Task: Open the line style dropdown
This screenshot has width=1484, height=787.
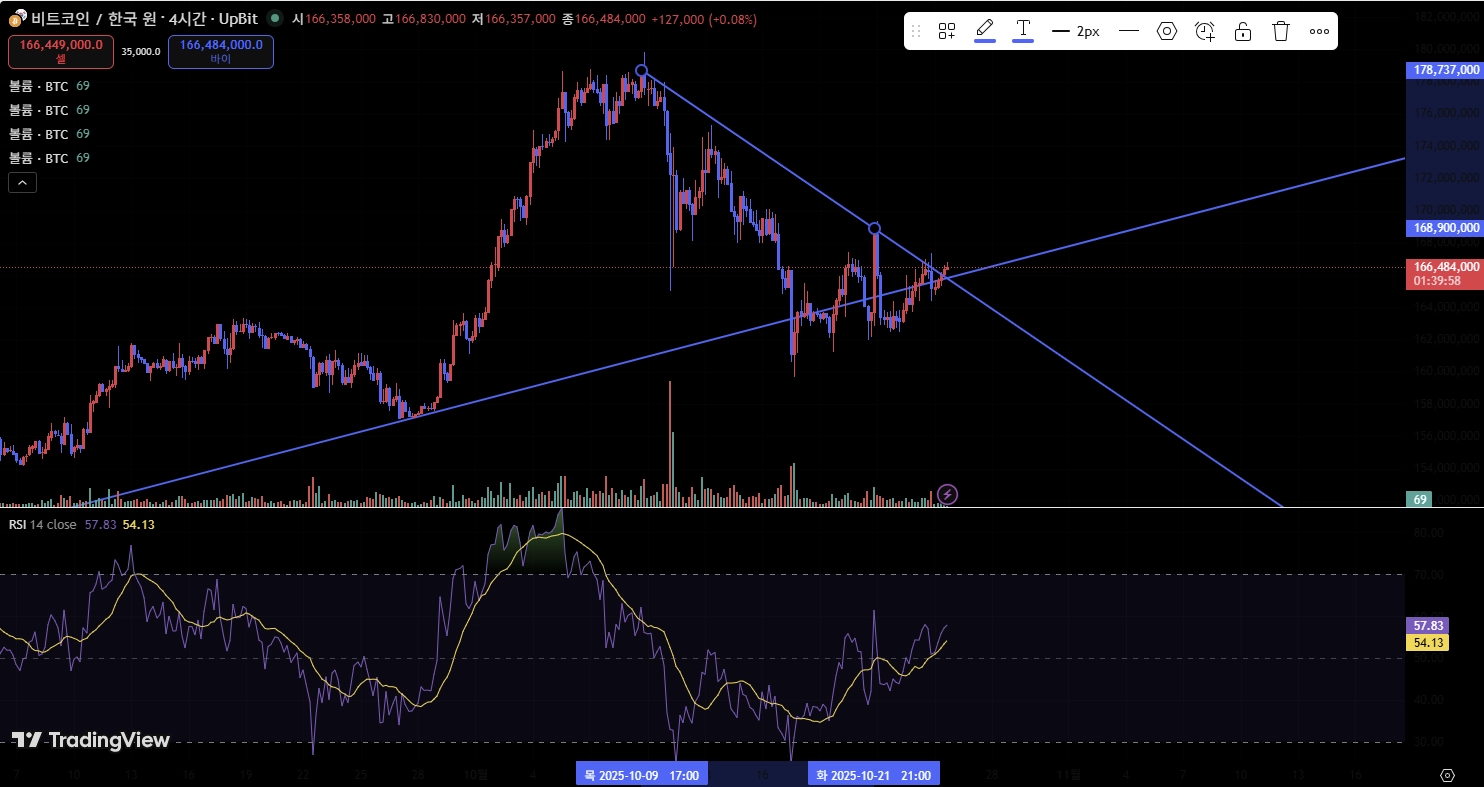Action: [1129, 31]
